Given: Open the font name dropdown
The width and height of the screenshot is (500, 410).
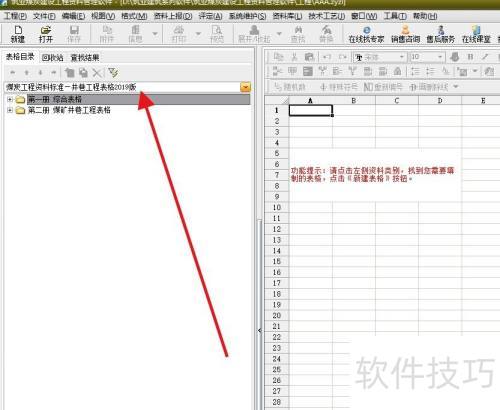Looking at the screenshot, I should [x=402, y=57].
